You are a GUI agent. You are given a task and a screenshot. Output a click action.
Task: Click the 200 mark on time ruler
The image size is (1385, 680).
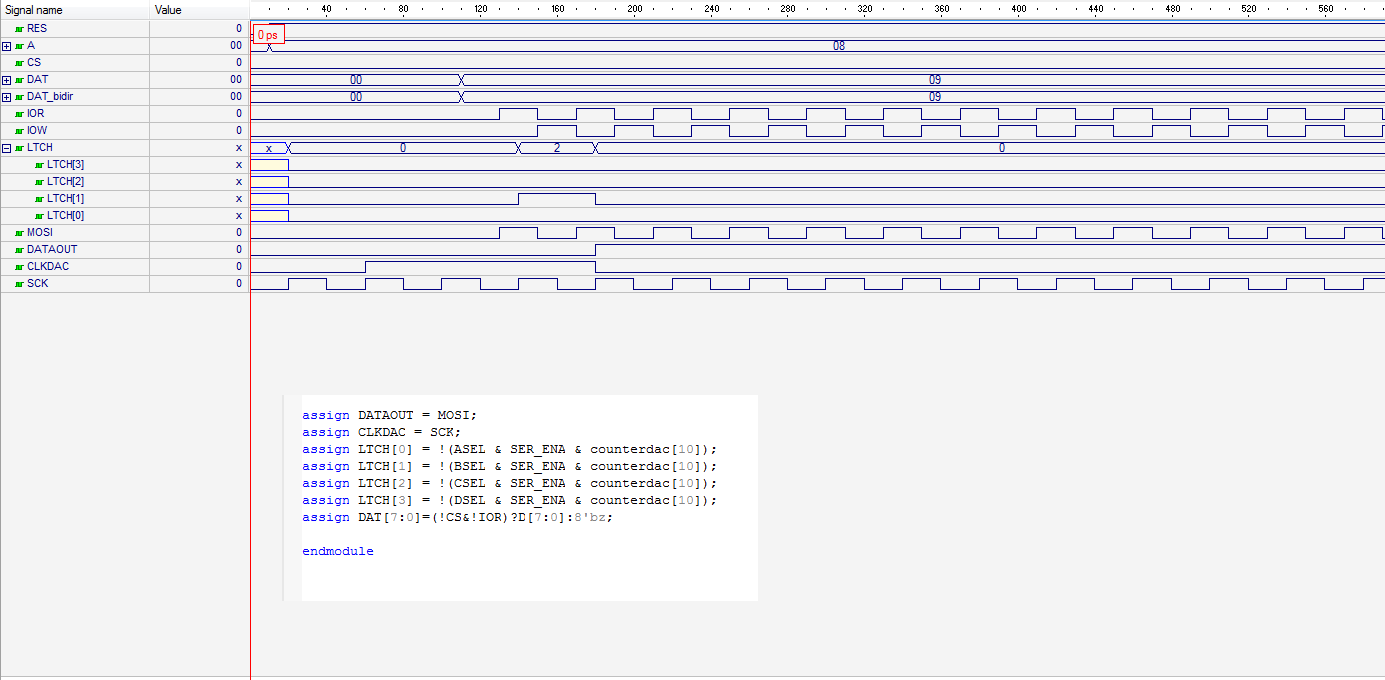pos(634,9)
